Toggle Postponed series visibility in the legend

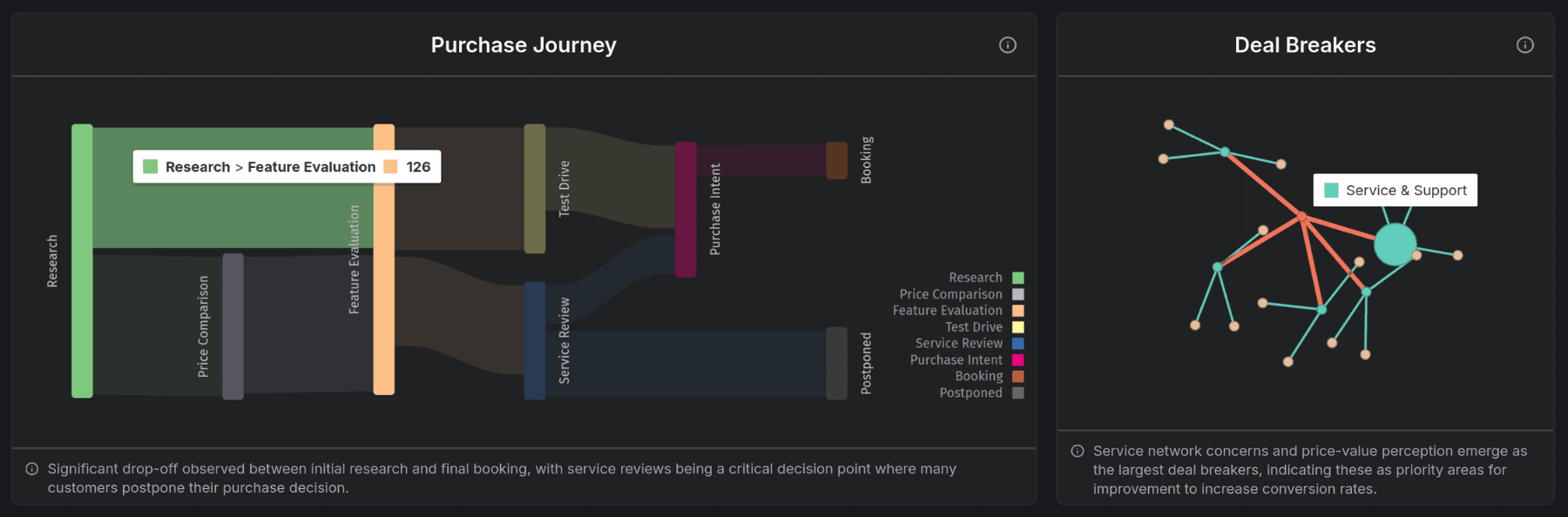(x=1017, y=393)
